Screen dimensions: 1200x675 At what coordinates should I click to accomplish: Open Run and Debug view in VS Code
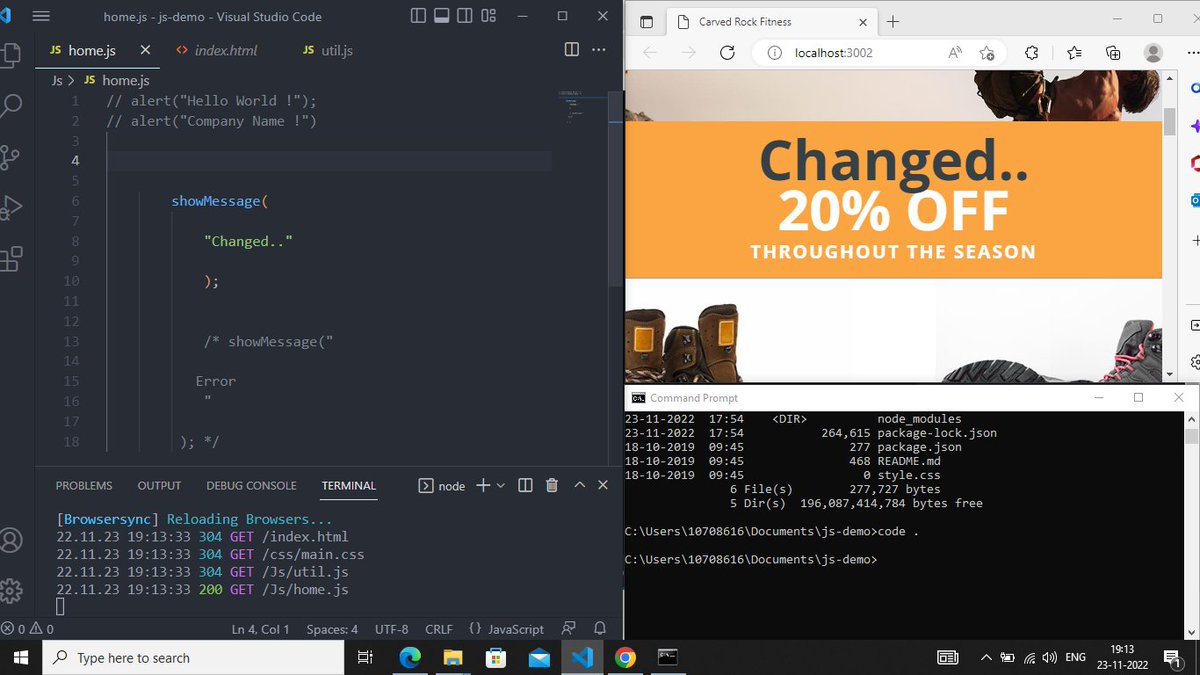10,208
